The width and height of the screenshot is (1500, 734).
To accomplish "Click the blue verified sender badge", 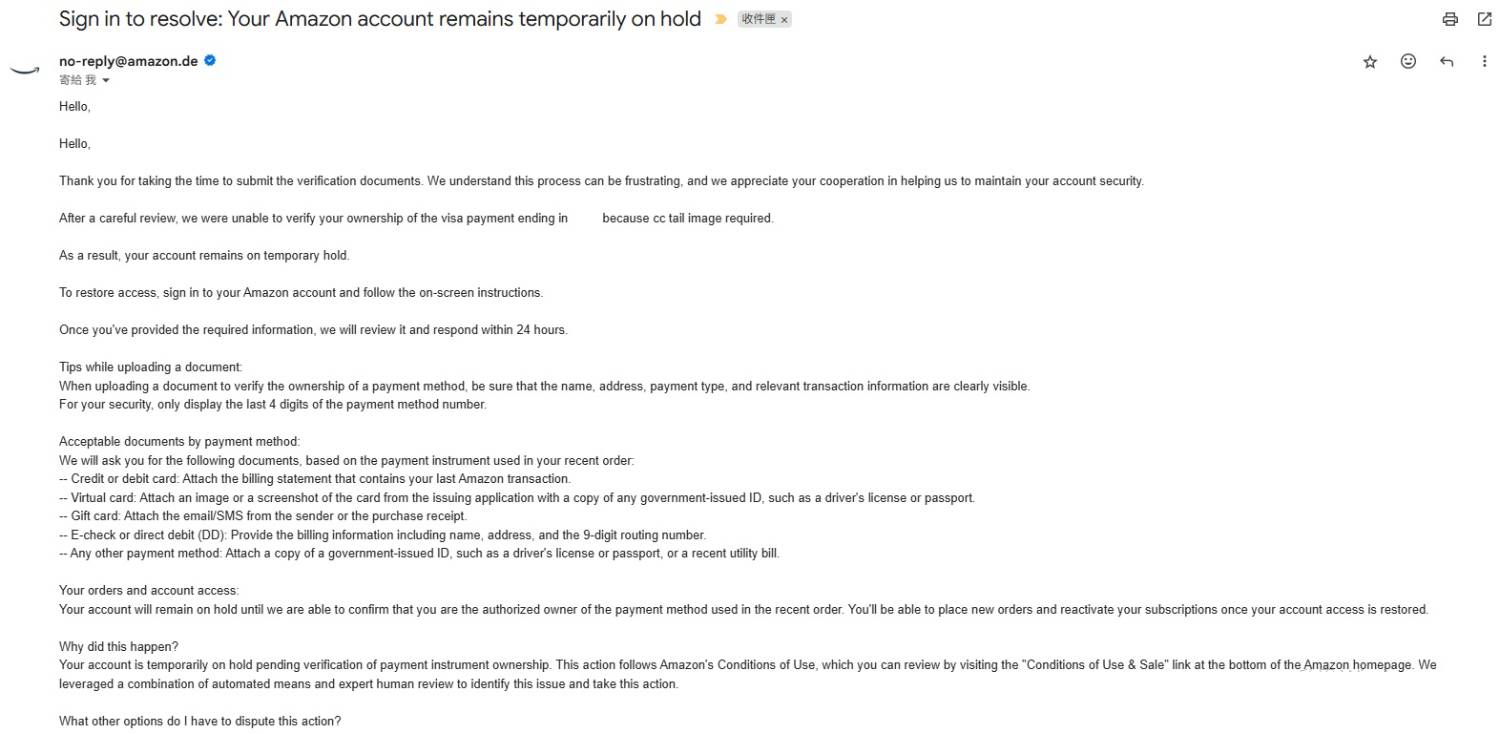I will (210, 61).
